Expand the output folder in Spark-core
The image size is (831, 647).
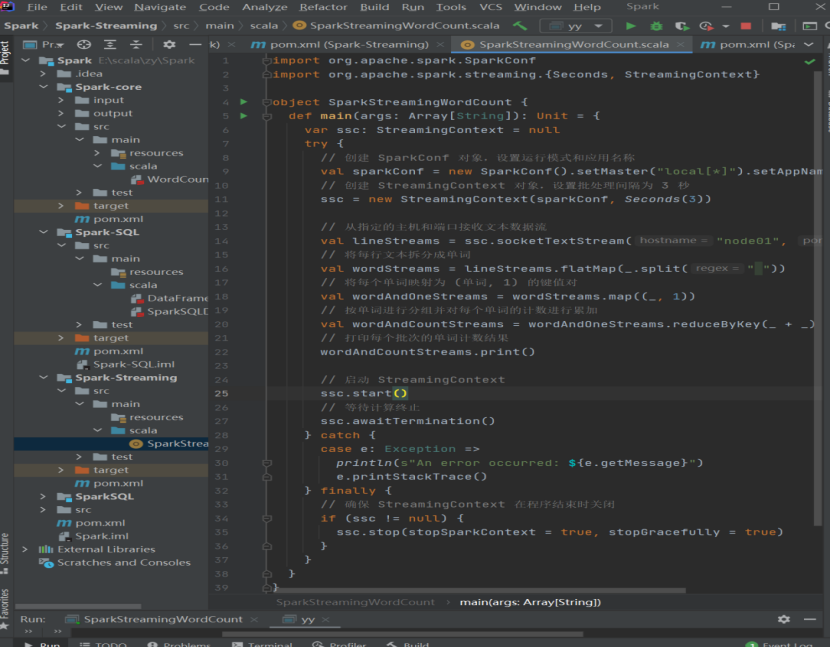click(x=61, y=113)
